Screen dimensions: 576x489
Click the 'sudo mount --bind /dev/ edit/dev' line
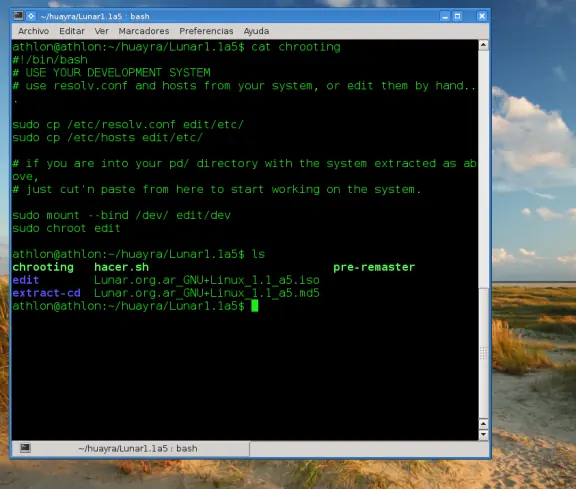tap(121, 215)
